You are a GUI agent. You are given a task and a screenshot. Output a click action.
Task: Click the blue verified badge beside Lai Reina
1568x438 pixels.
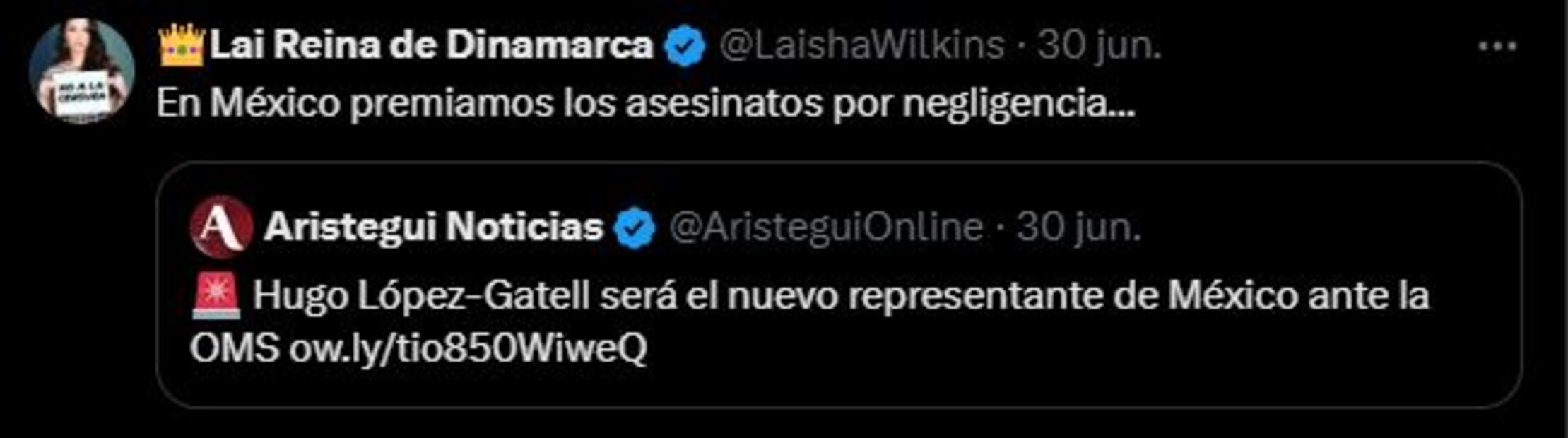click(684, 47)
